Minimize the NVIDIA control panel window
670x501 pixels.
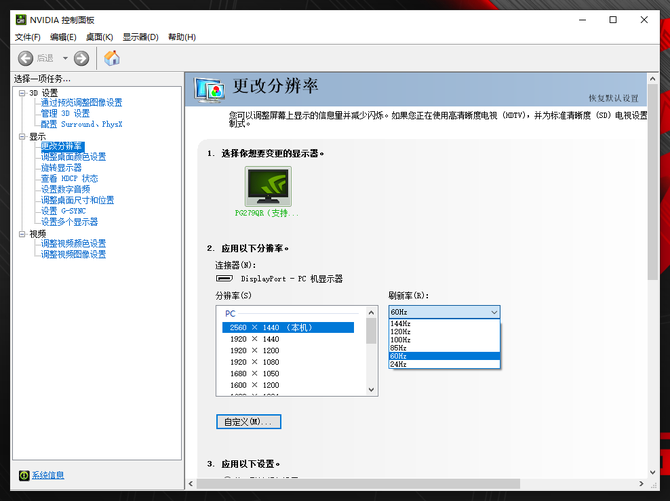pos(582,20)
